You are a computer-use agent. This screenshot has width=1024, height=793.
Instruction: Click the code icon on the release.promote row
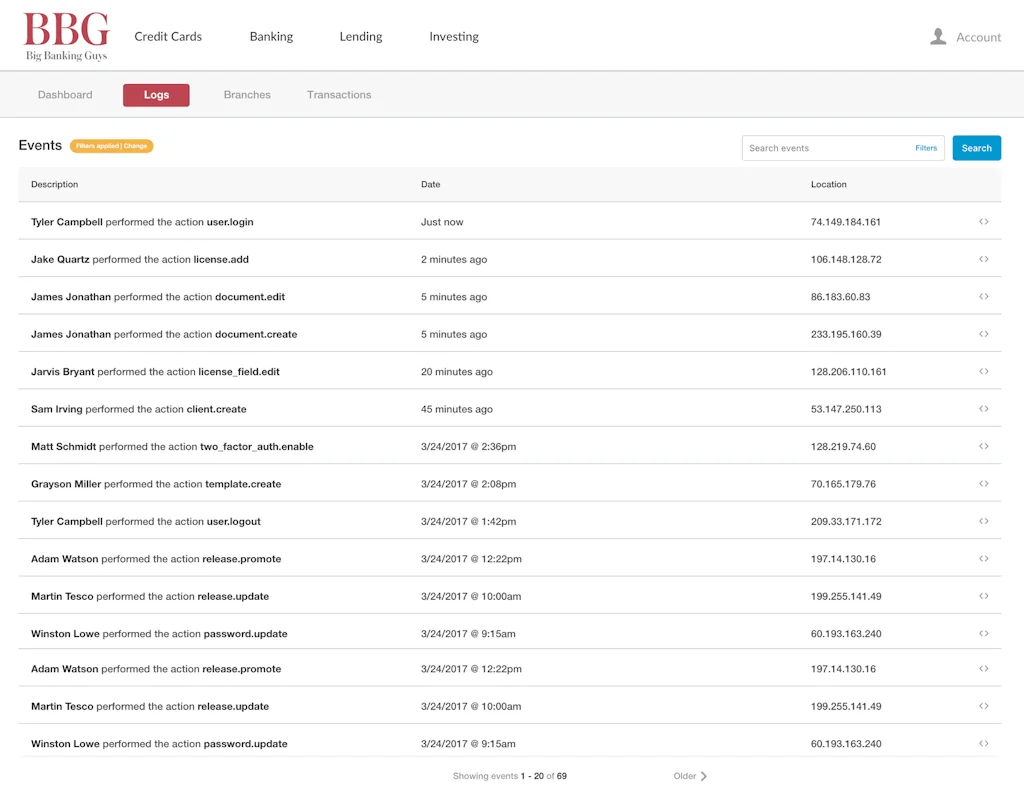[984, 559]
